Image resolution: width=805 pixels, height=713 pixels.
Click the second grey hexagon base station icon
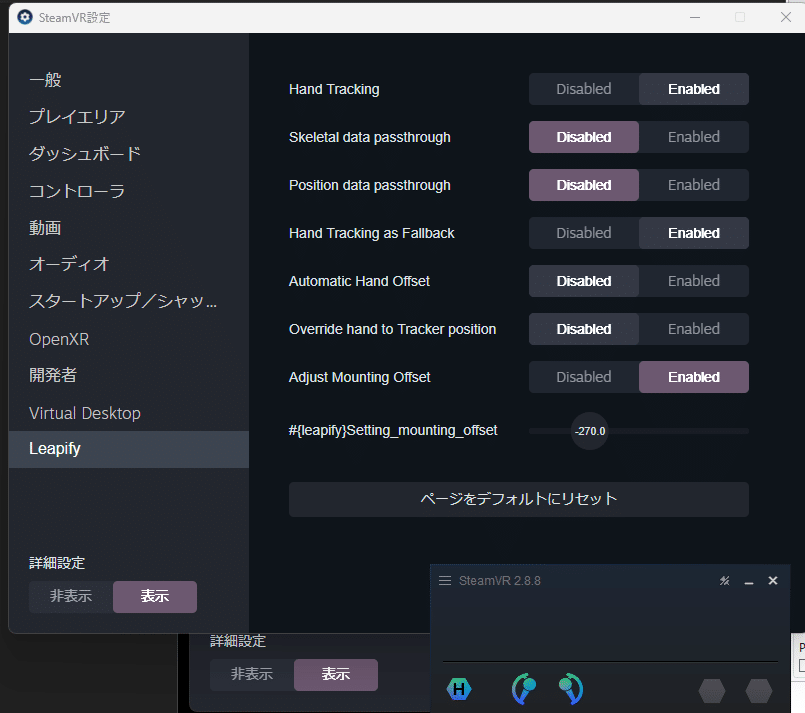tap(759, 690)
